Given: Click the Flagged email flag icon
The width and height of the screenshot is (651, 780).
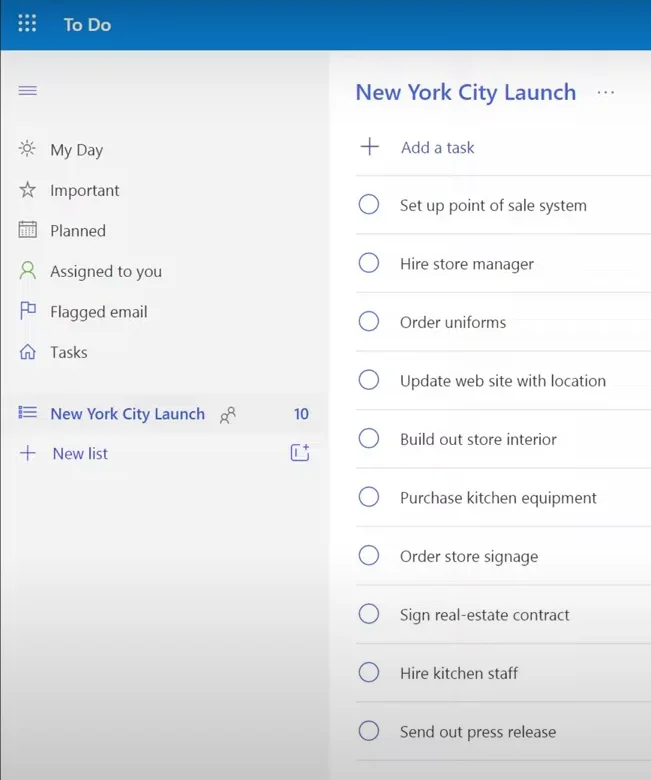Looking at the screenshot, I should pyautogui.click(x=27, y=311).
